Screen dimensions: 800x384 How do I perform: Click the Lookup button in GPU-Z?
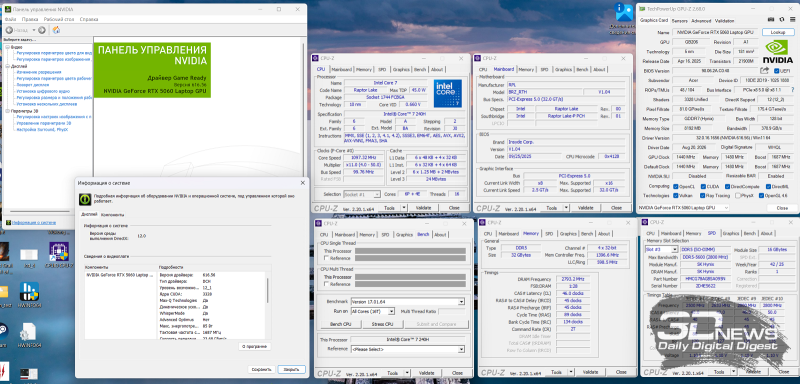778,32
